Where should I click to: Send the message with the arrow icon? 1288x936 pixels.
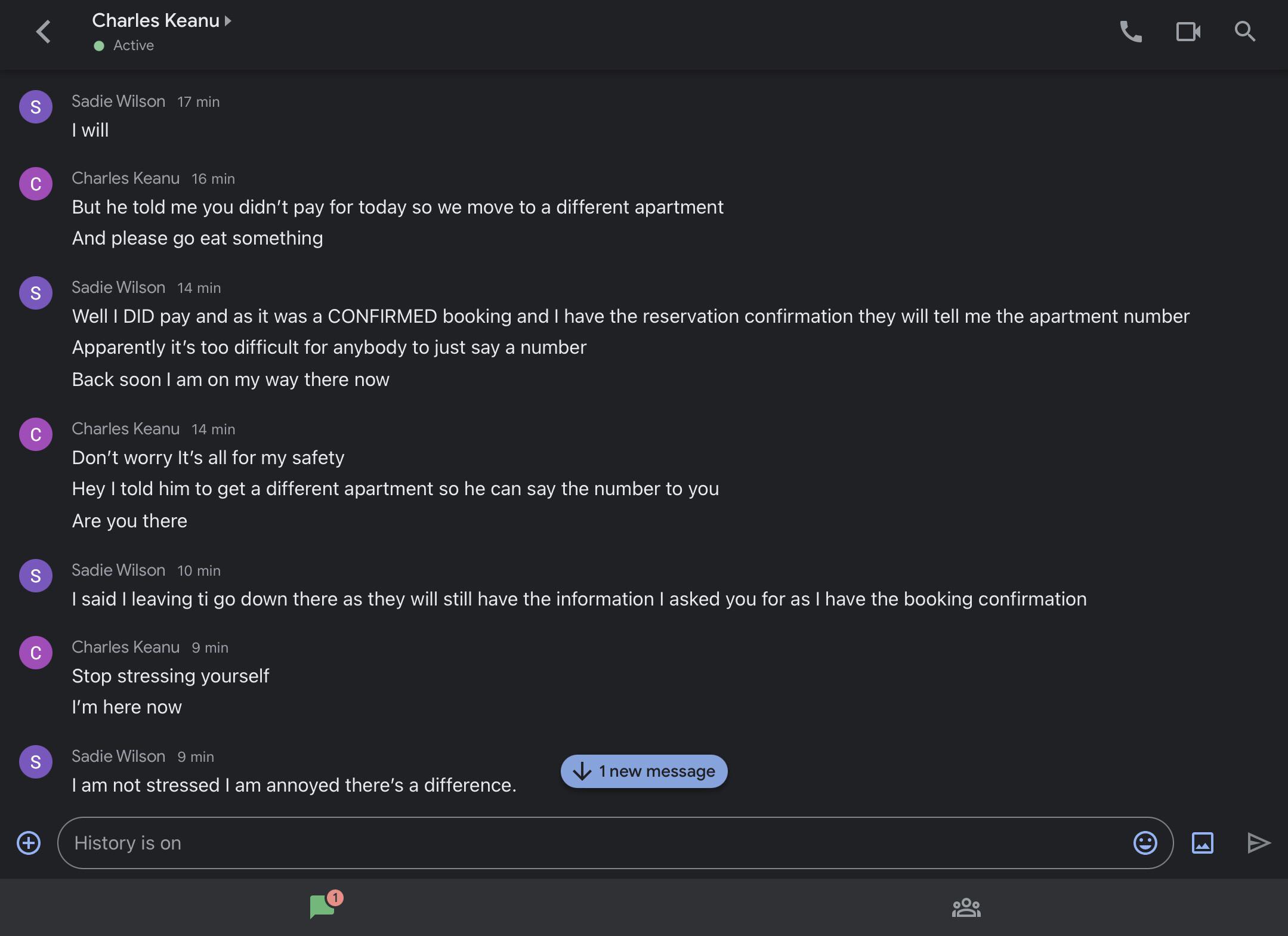pos(1259,843)
